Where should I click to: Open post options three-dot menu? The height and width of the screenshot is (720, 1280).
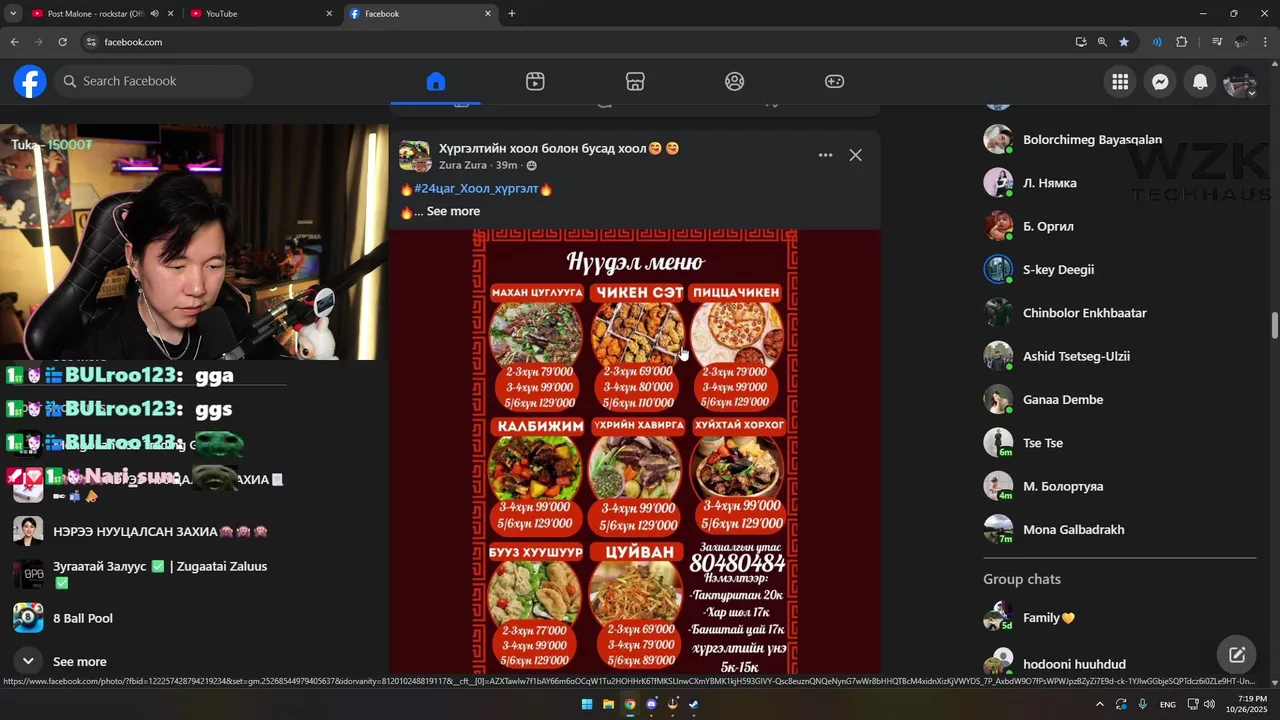(825, 155)
